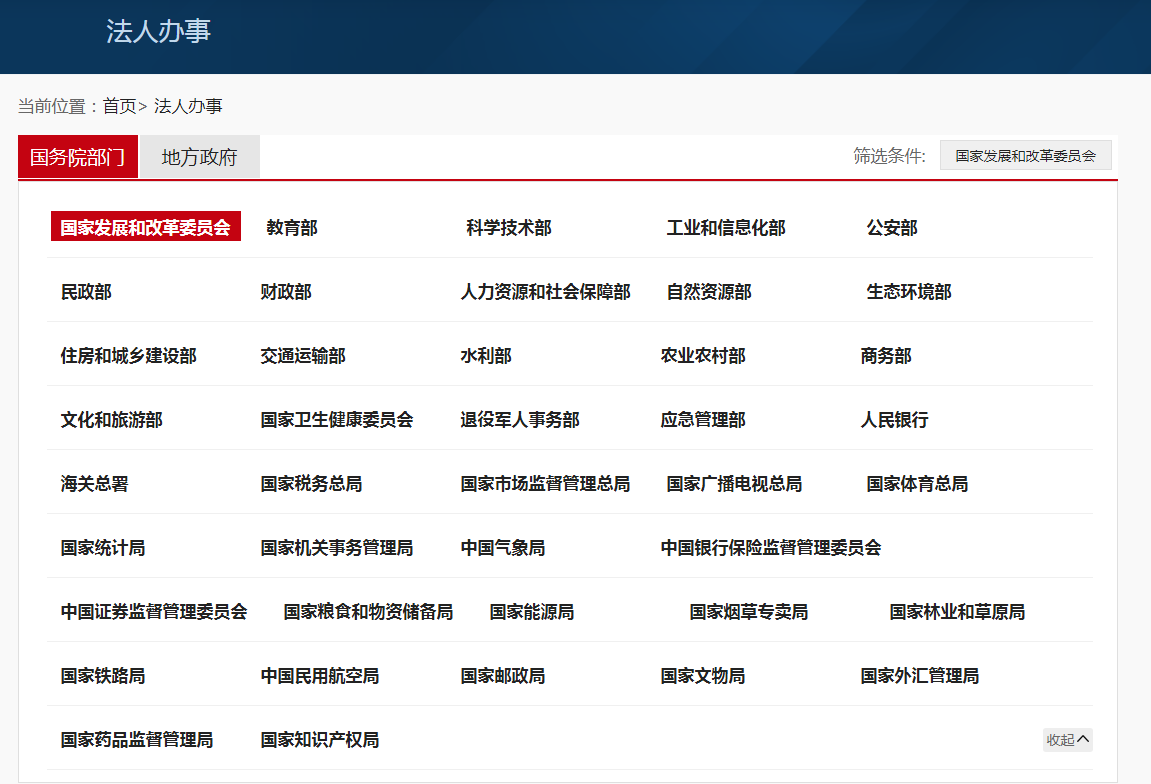1151x784 pixels.
Task: Select 国家知识产权局
Action: click(320, 740)
